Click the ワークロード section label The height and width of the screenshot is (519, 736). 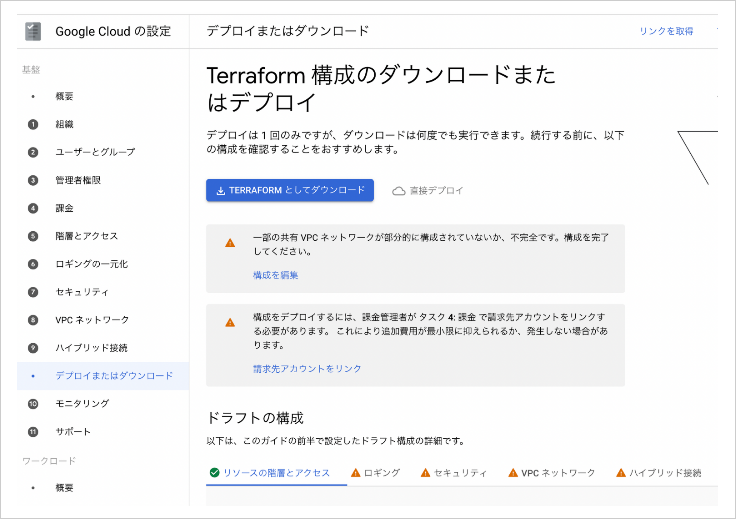49,461
